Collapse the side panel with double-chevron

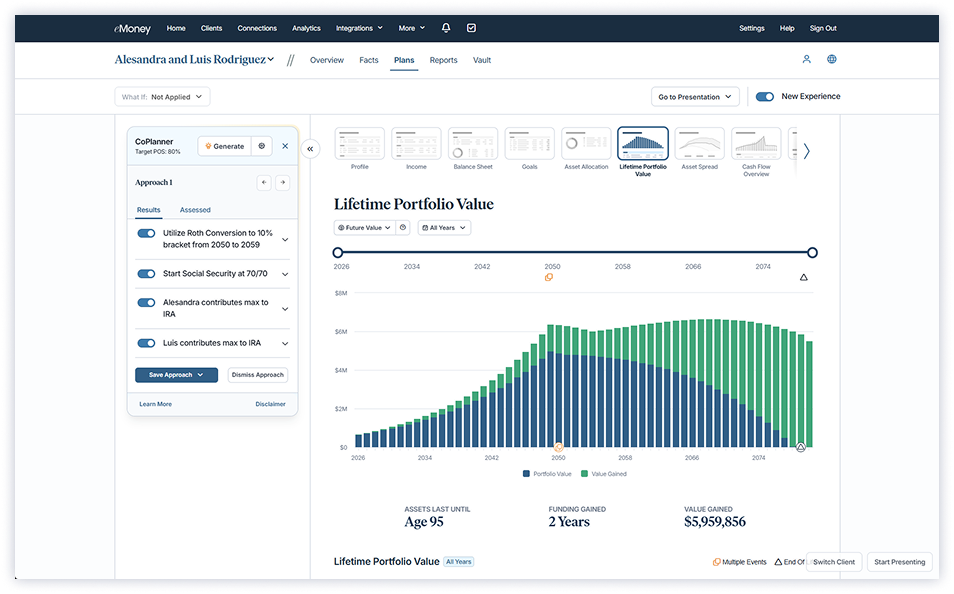[310, 149]
